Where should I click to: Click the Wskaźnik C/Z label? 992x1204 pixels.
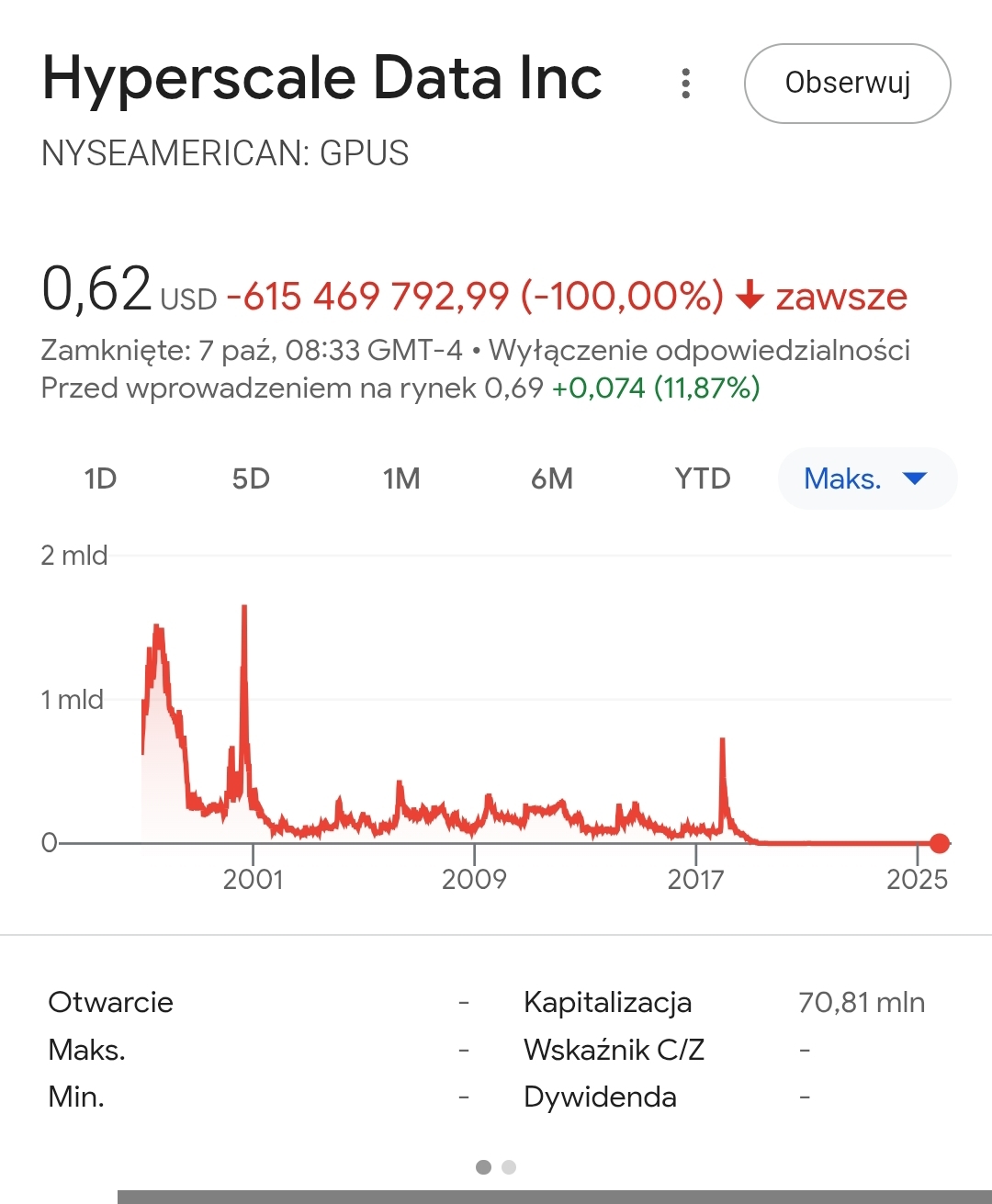(614, 1049)
